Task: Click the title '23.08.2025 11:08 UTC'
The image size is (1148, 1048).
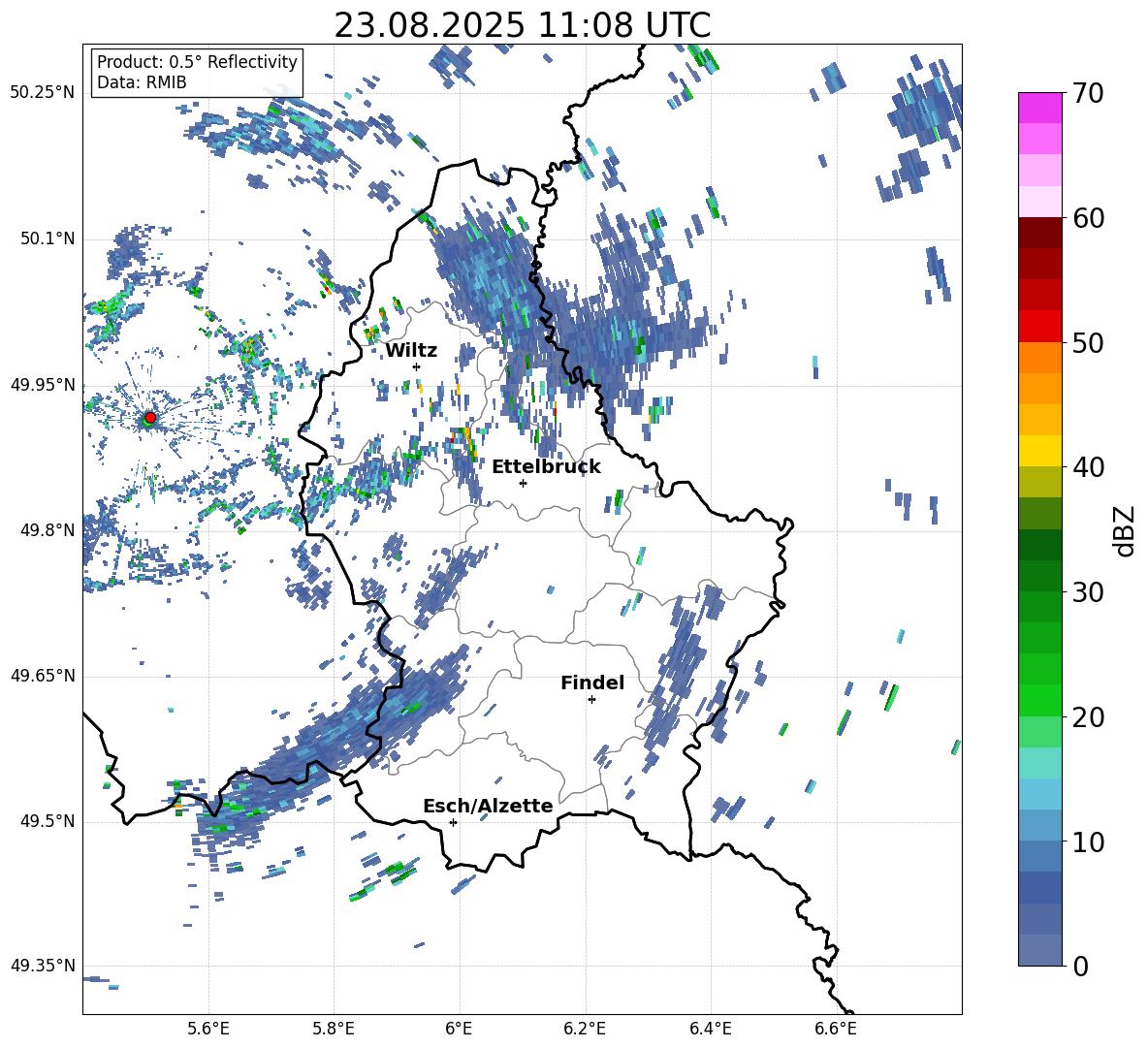Action: pyautogui.click(x=522, y=25)
